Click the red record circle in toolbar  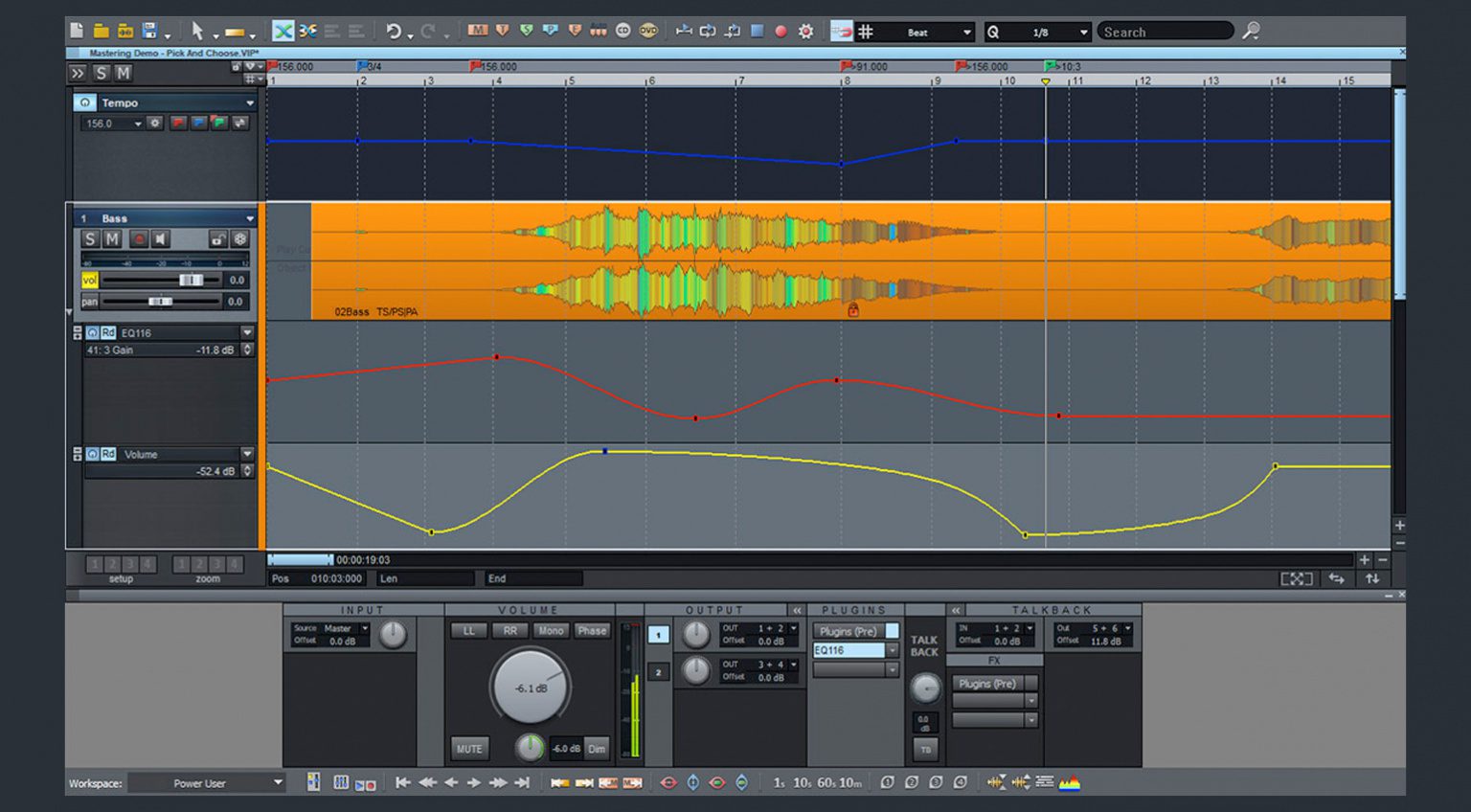coord(781,31)
